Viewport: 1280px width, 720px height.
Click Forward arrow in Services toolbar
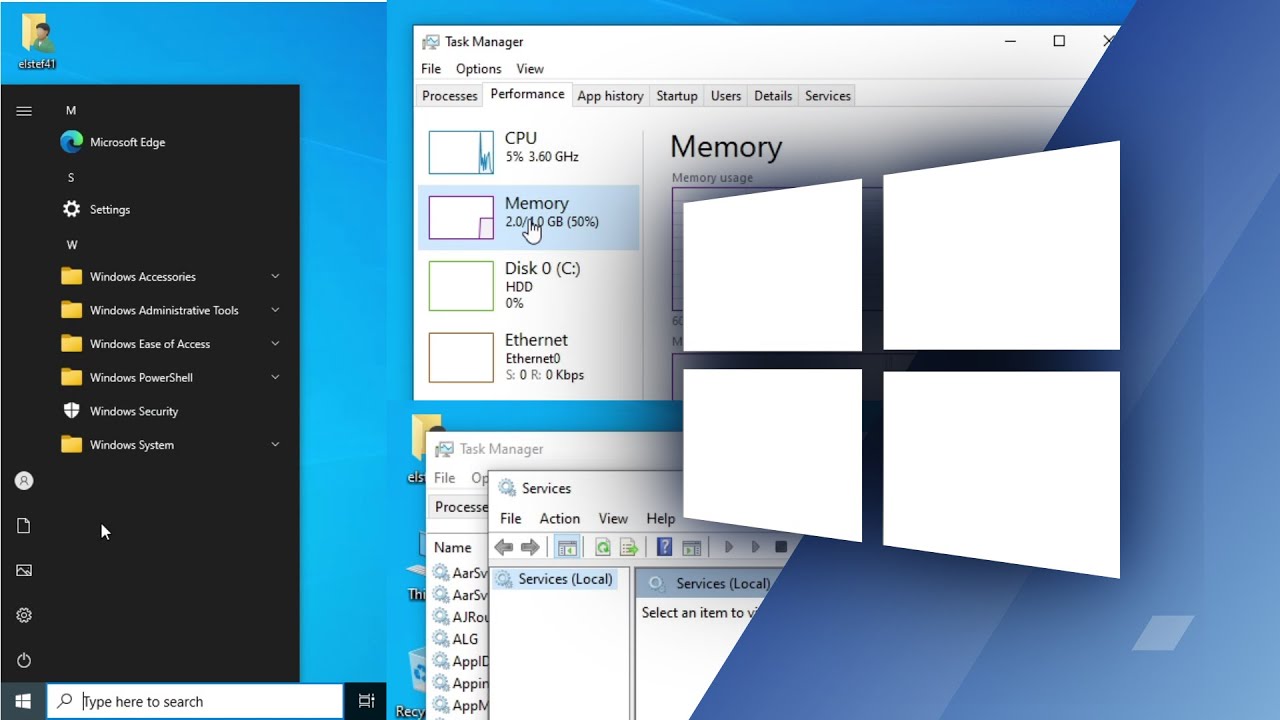(x=530, y=547)
